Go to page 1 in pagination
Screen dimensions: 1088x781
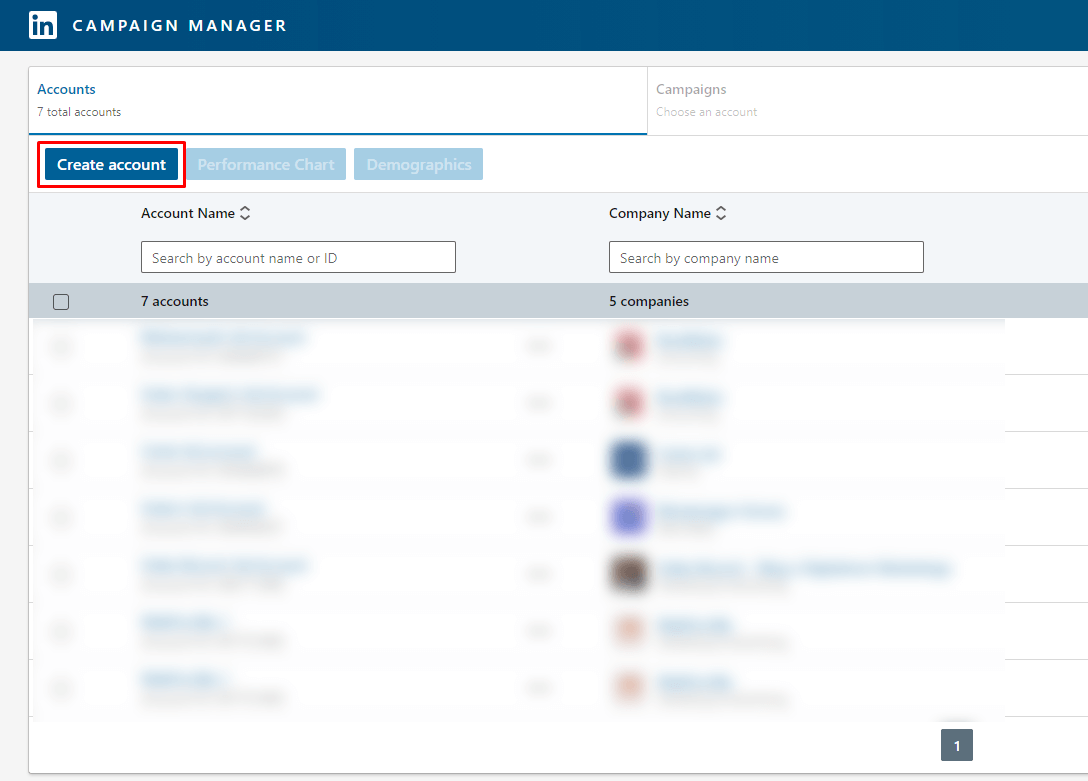[957, 745]
